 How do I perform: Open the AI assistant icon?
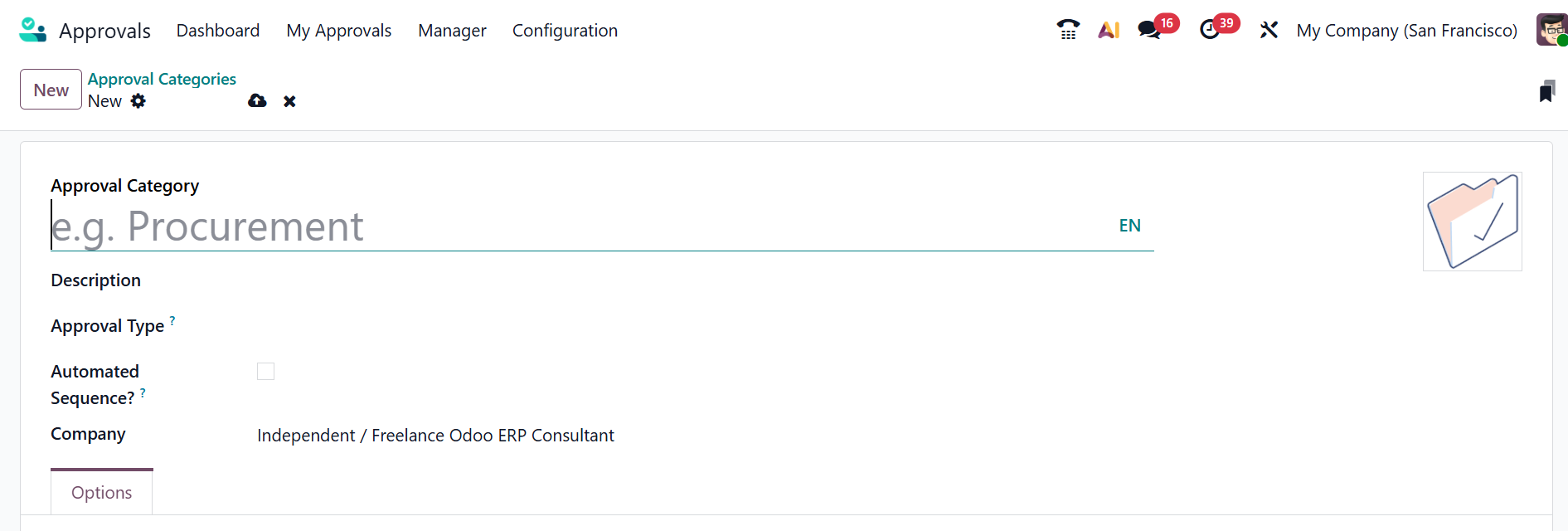[x=1109, y=30]
